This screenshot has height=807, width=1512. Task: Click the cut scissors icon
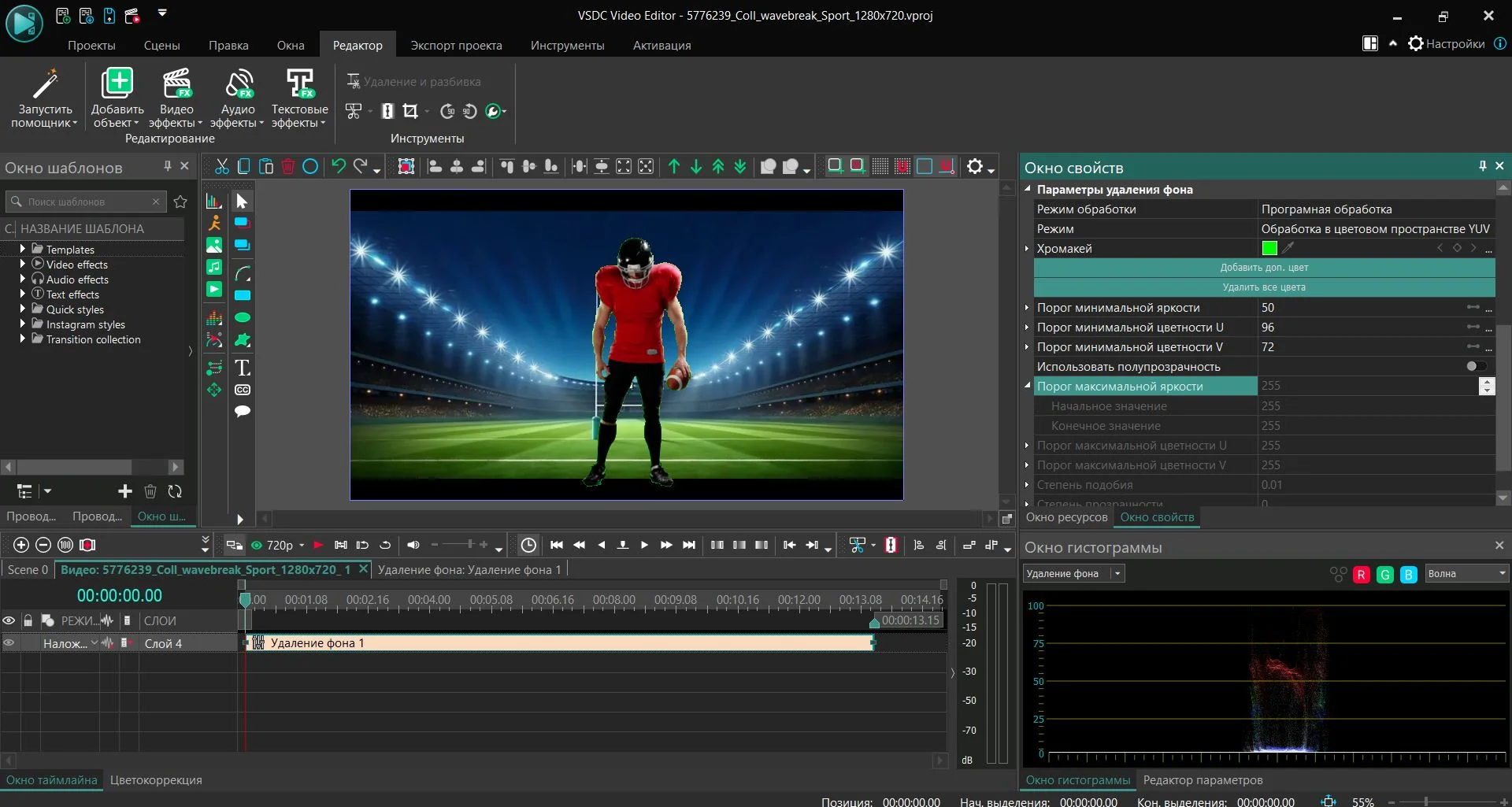pos(222,166)
